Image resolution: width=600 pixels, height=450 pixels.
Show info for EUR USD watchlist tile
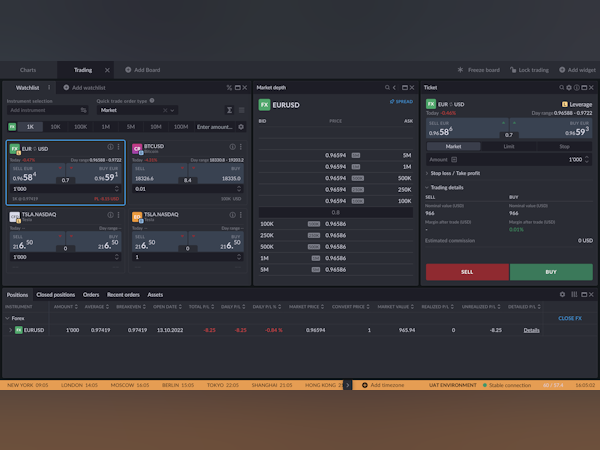tap(110, 147)
